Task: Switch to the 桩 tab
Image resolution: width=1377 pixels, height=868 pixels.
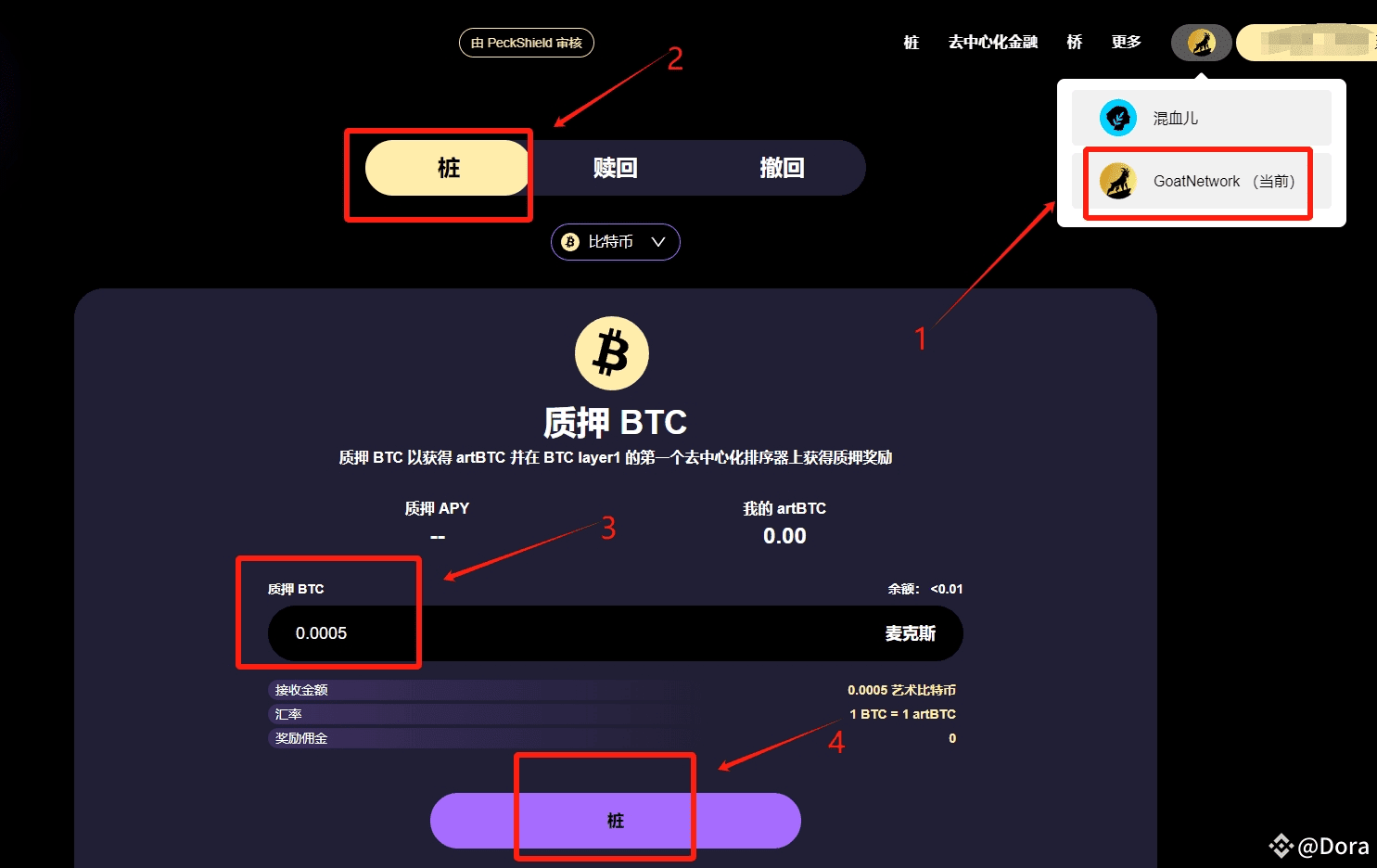Action: (x=449, y=168)
